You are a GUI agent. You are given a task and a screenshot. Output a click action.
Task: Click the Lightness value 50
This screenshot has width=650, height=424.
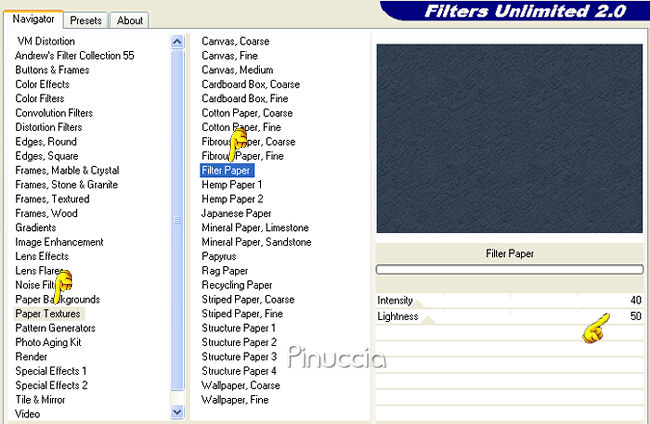635,316
